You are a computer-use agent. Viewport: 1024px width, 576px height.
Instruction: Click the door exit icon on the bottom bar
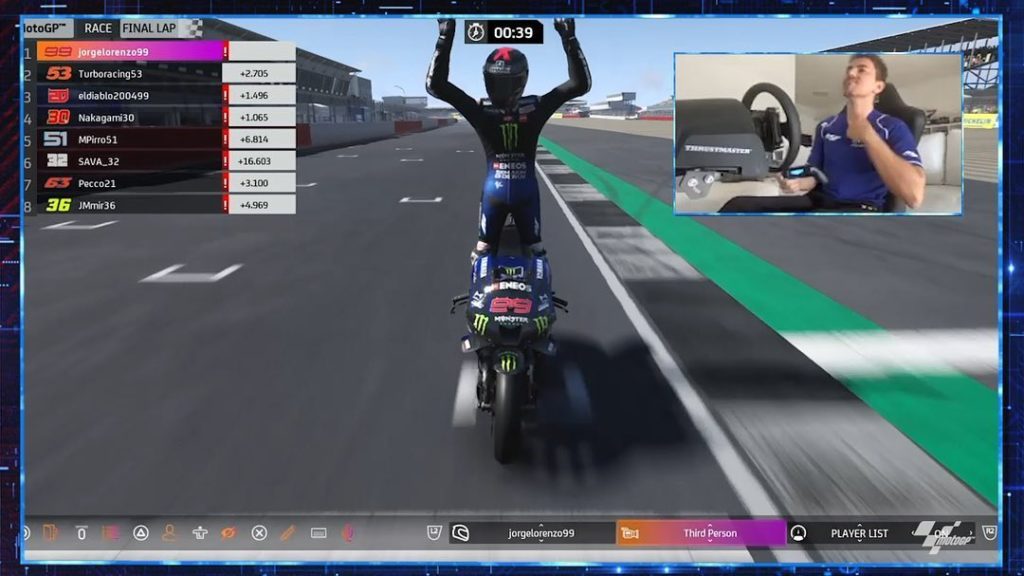tap(46, 533)
